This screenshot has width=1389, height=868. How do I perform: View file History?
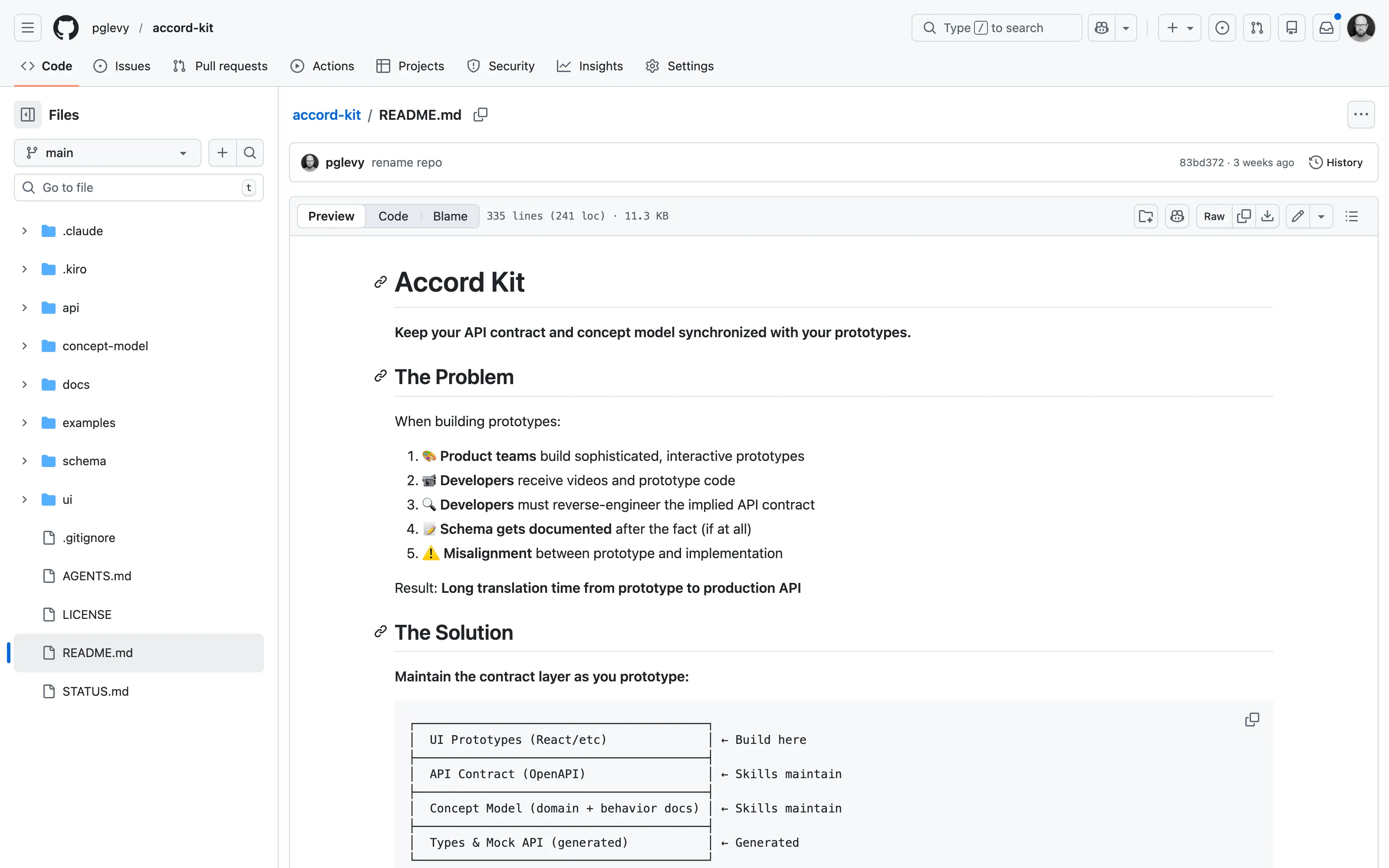point(1336,162)
